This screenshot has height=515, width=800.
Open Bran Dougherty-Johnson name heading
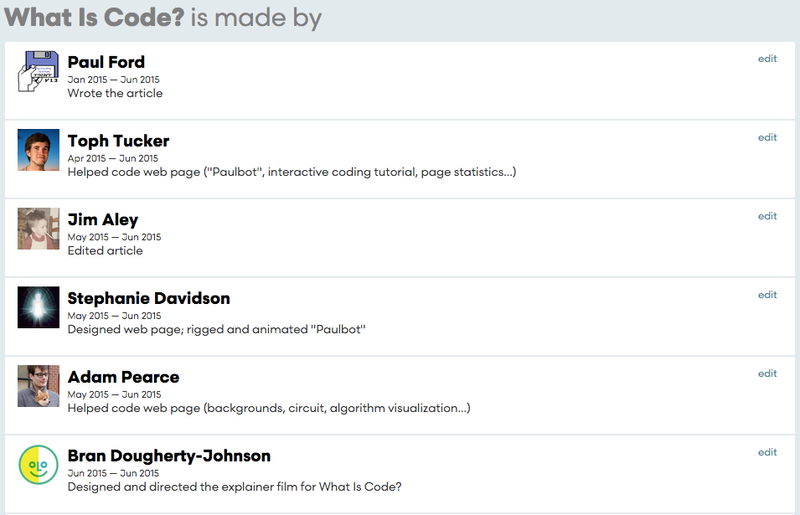pos(169,456)
